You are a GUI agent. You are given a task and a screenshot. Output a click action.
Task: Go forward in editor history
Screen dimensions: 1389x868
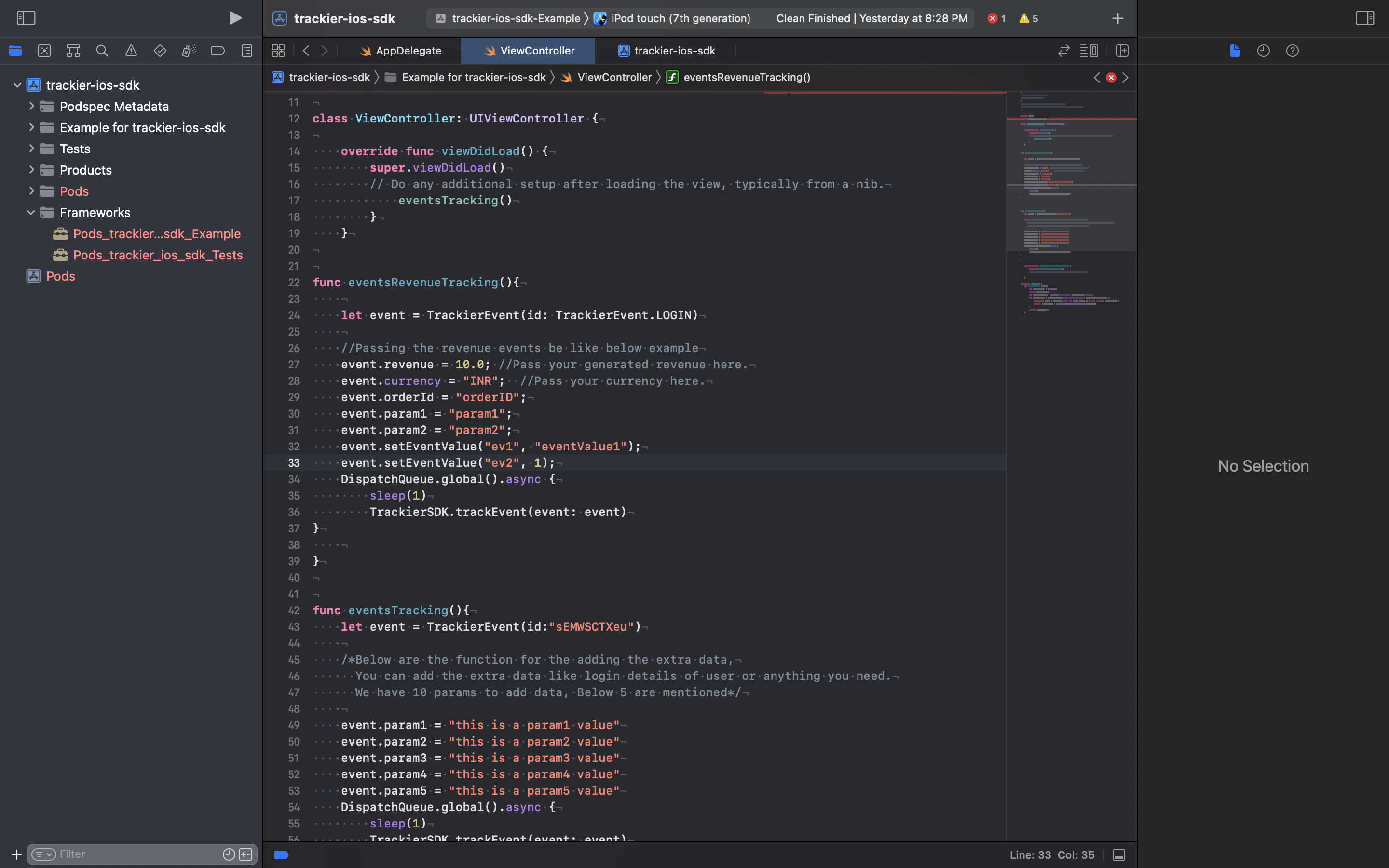[325, 51]
